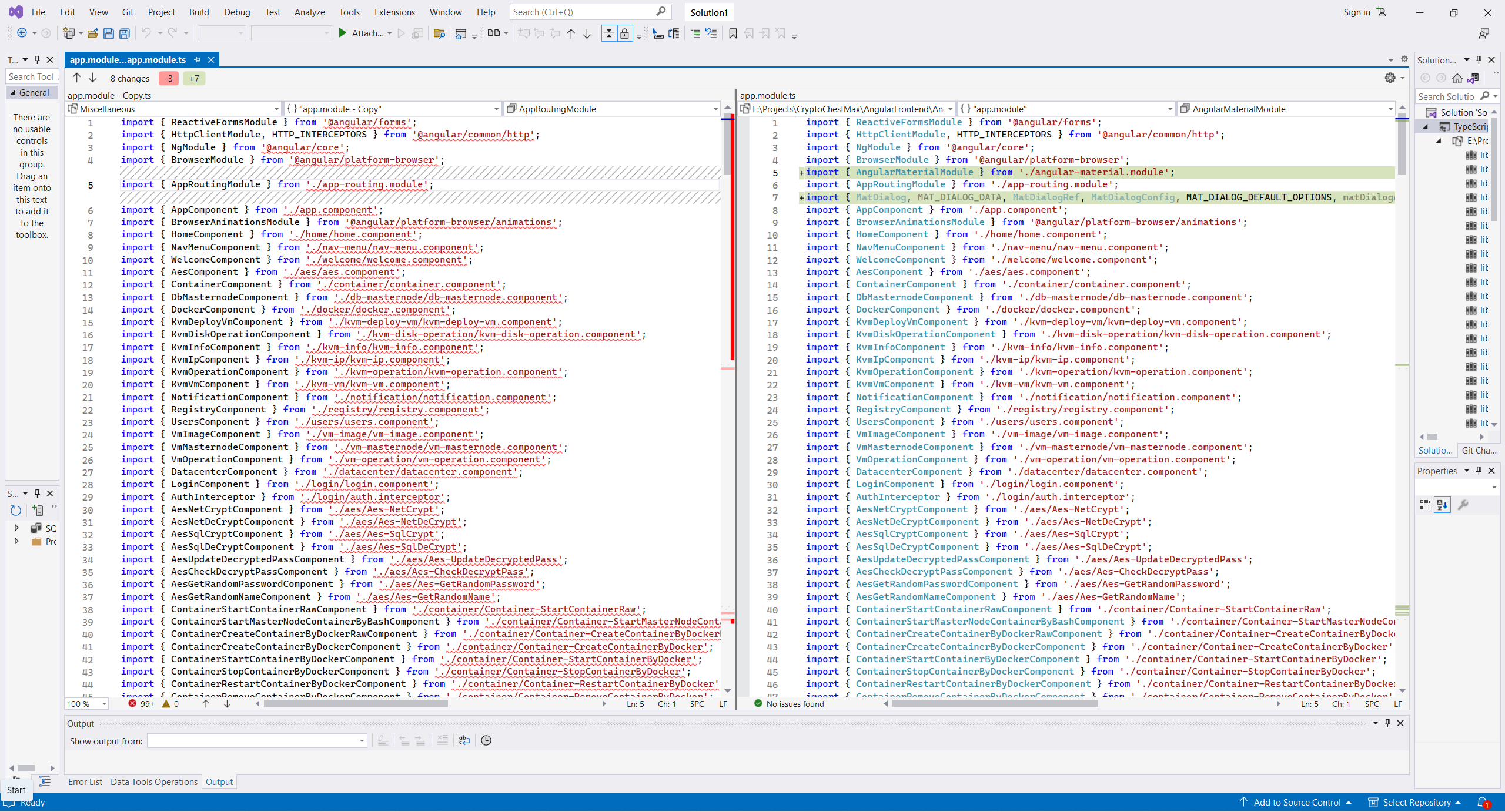The width and height of the screenshot is (1505, 812).
Task: Click the bookmark icon in toolbar
Action: 733,33
